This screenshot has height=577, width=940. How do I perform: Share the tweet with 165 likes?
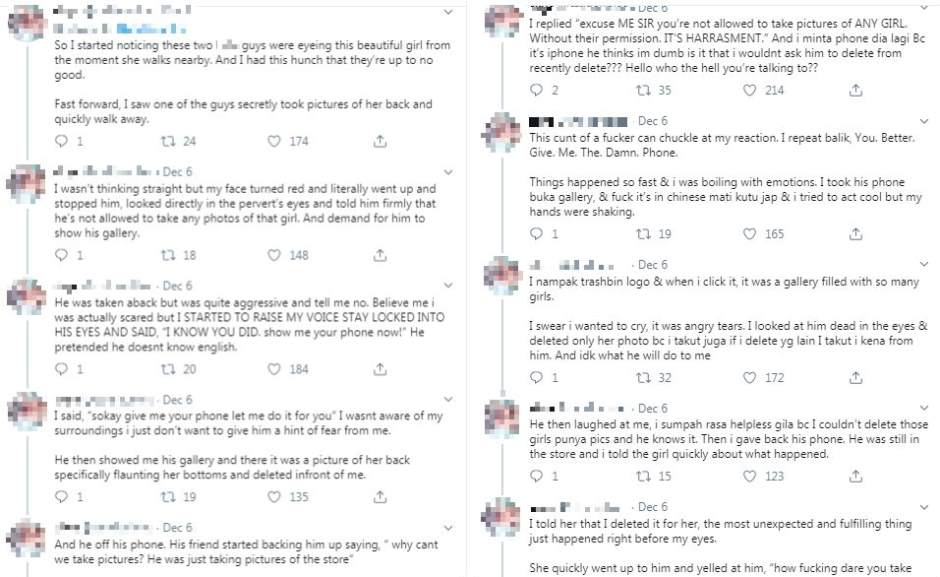pos(856,234)
